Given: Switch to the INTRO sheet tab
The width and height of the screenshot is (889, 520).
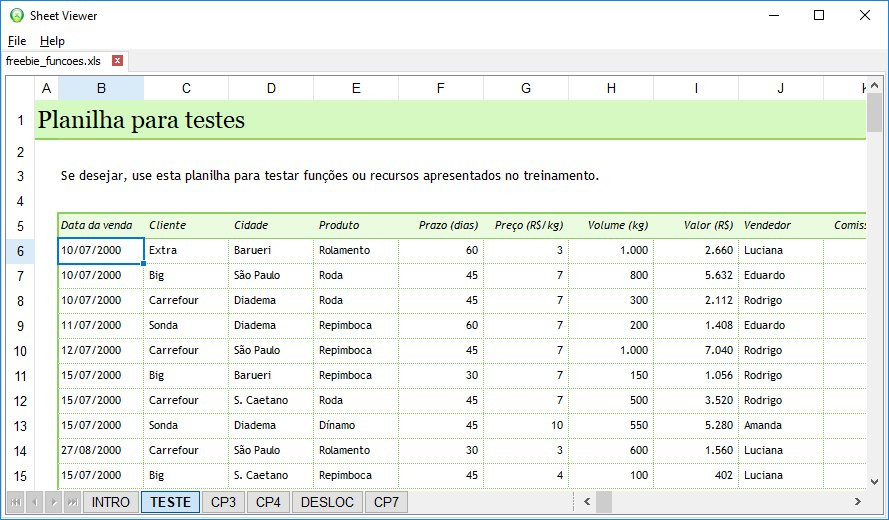Looking at the screenshot, I should [x=110, y=502].
